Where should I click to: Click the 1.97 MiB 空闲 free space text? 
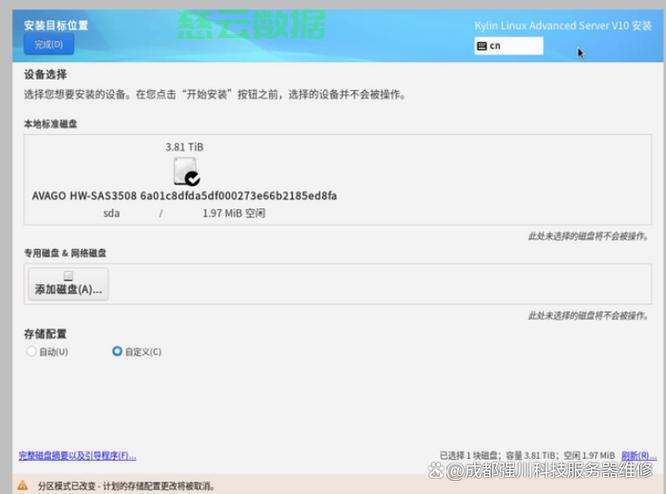[234, 213]
